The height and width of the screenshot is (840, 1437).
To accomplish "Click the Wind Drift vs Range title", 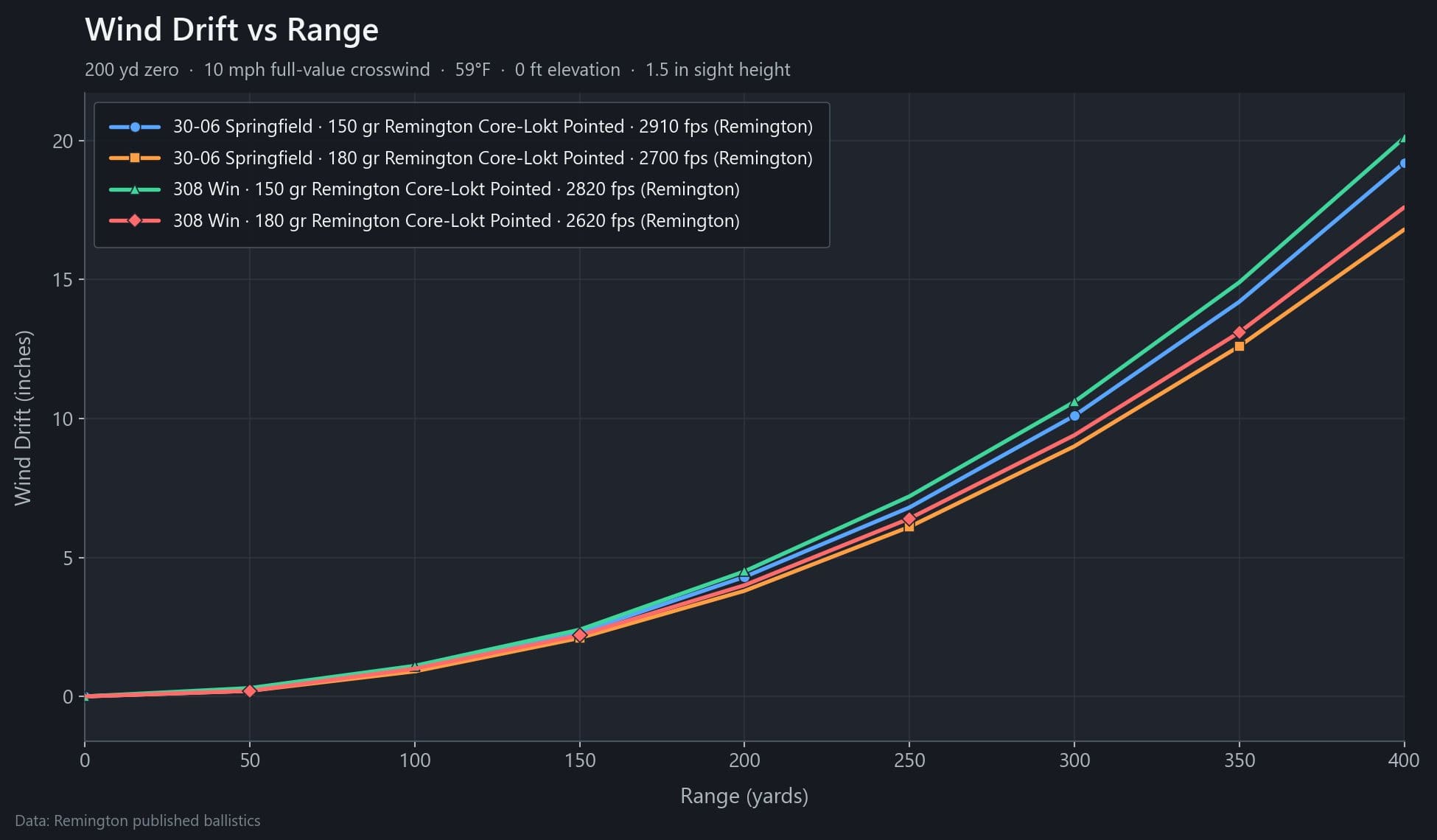I will (x=231, y=30).
